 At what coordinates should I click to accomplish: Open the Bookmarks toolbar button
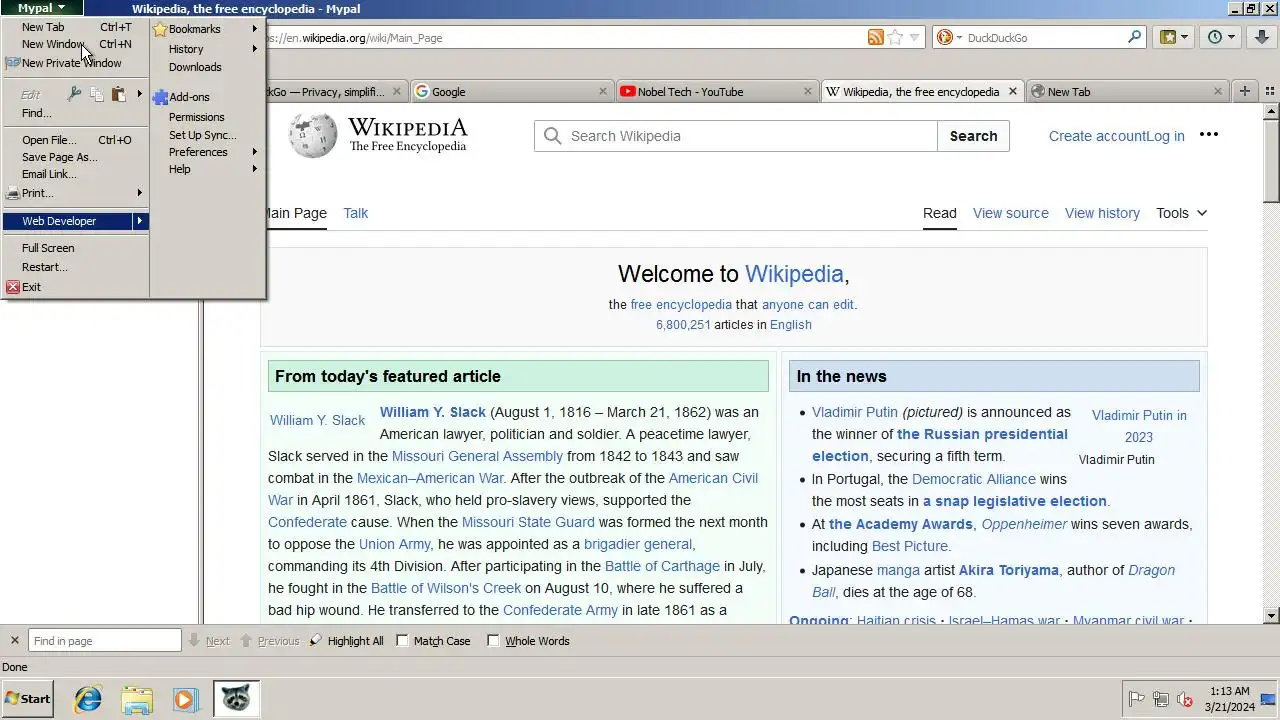[x=1168, y=37]
